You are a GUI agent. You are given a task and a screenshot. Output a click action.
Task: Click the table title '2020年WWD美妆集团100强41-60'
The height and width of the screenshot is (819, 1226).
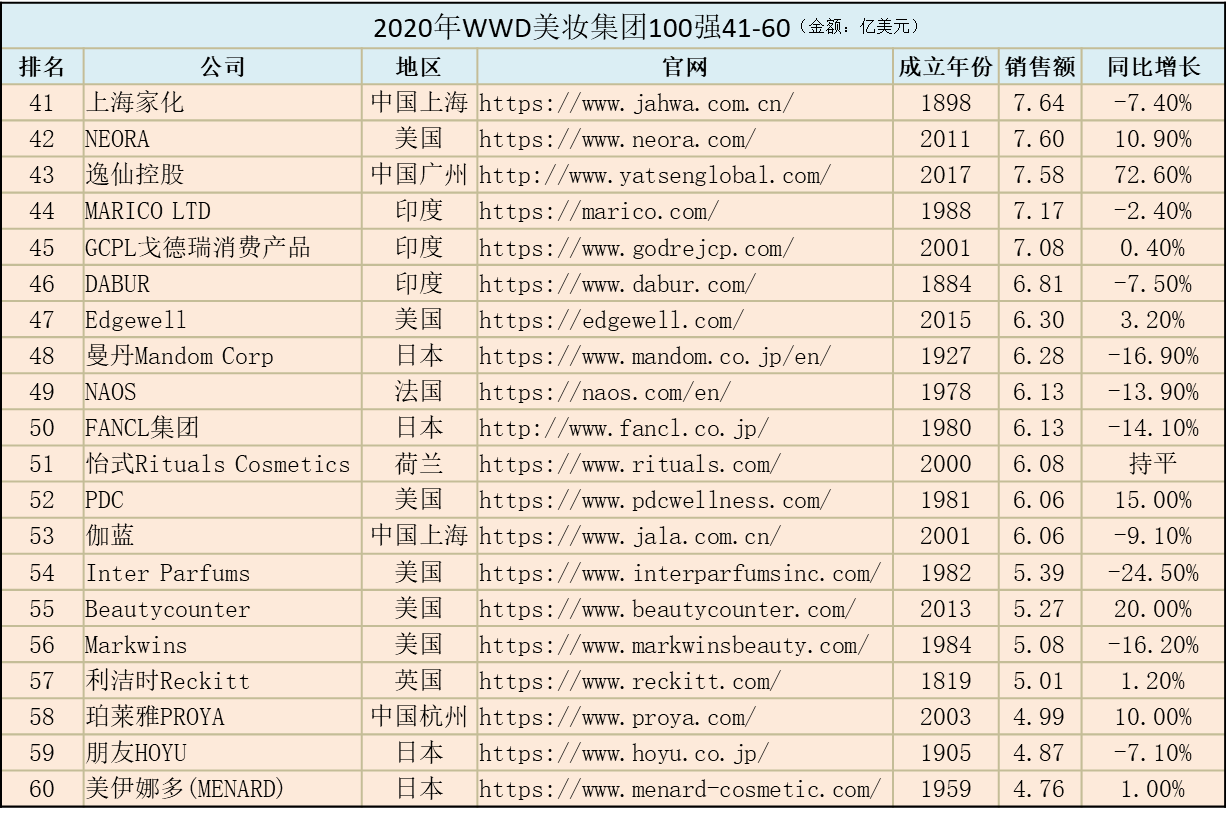[581, 27]
